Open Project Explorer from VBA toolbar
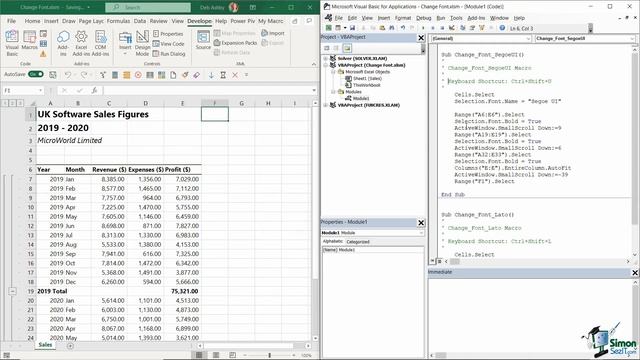The image size is (640, 360). point(462,28)
